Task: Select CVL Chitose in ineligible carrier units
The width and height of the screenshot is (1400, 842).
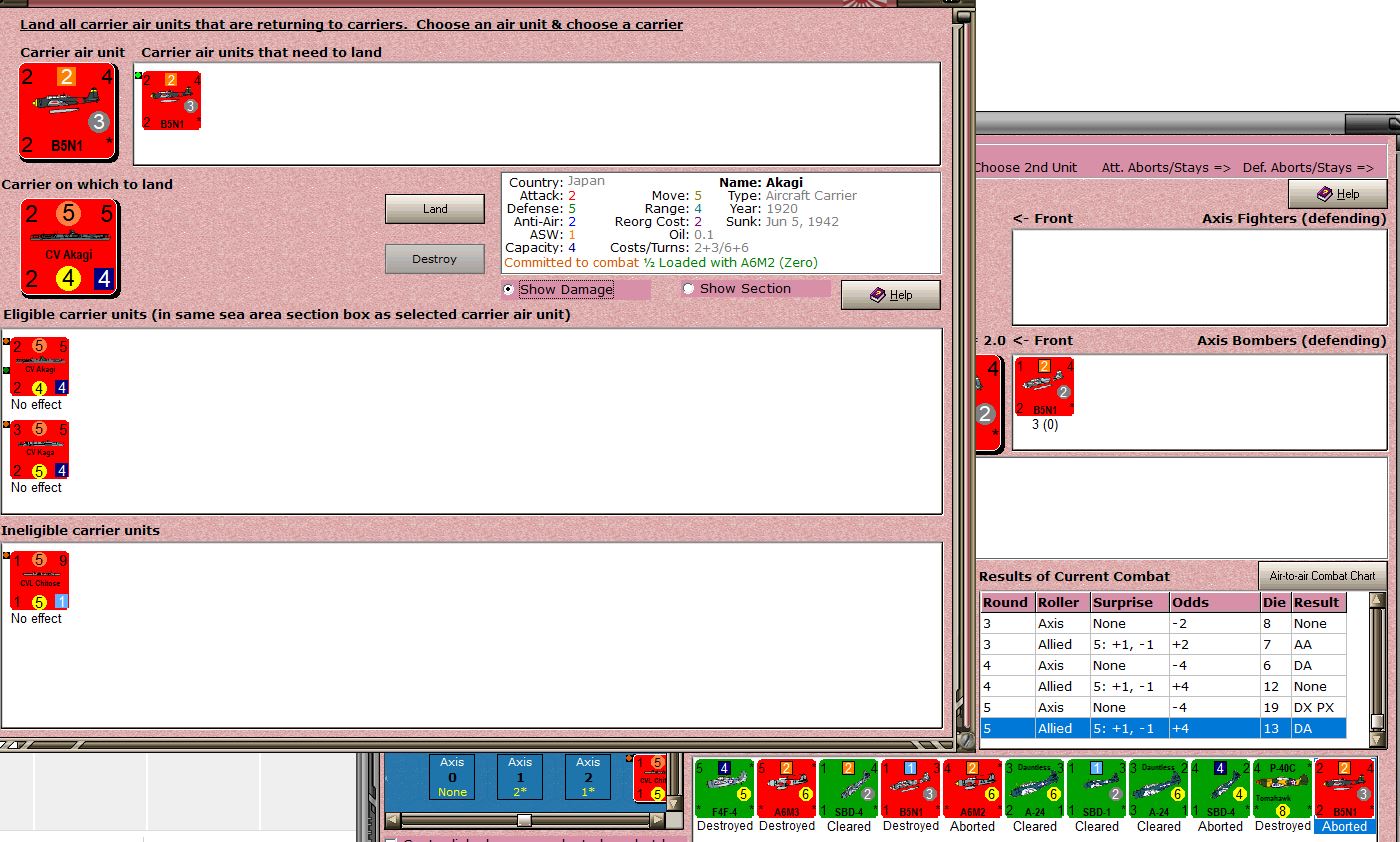Action: pos(39,581)
